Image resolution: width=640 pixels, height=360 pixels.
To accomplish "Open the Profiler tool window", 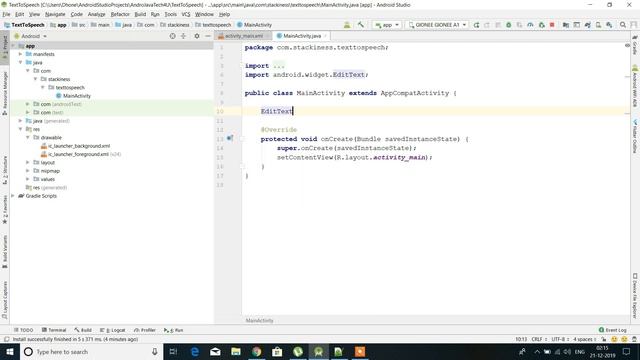I will pyautogui.click(x=145, y=330).
